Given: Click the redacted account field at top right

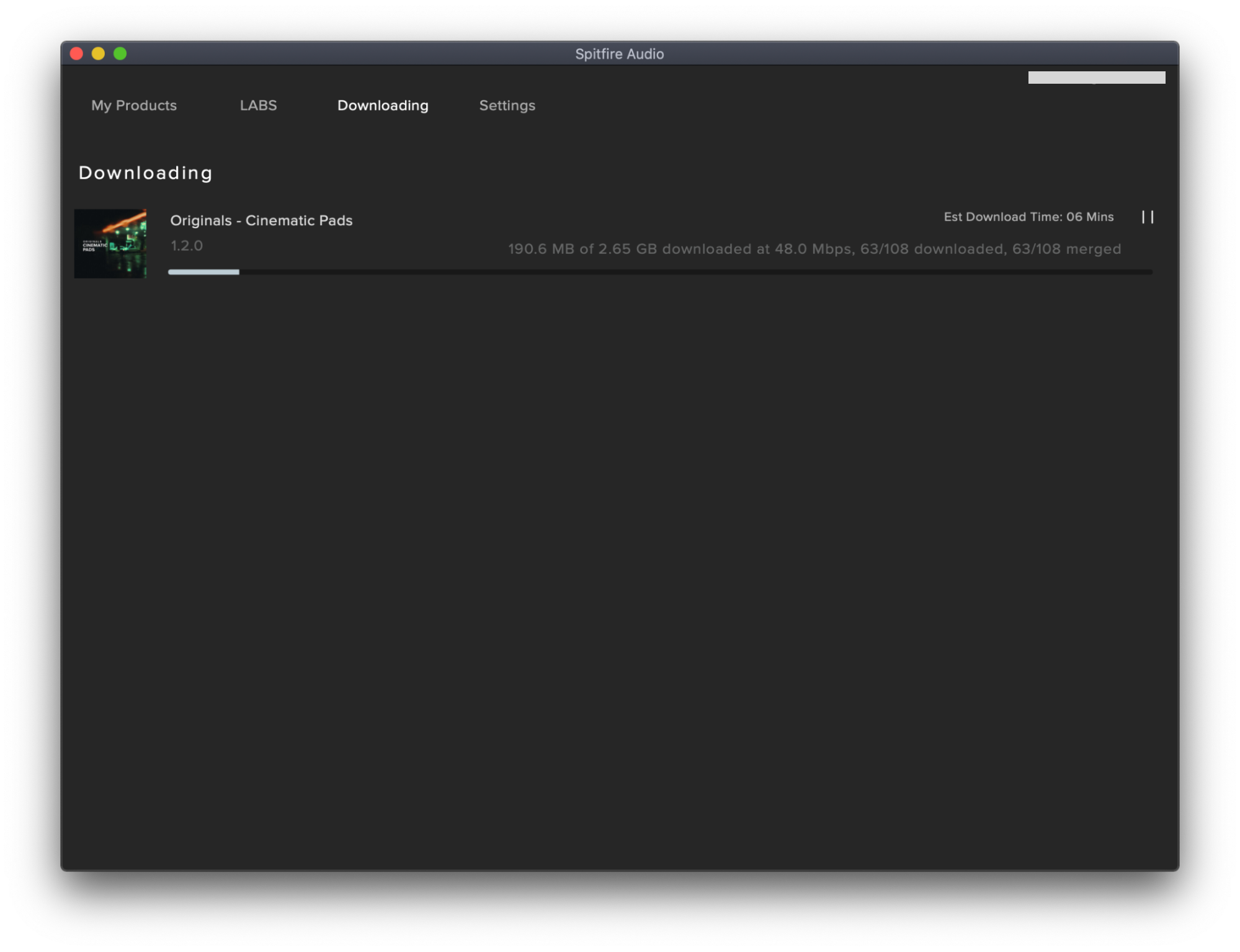Looking at the screenshot, I should click(1096, 78).
